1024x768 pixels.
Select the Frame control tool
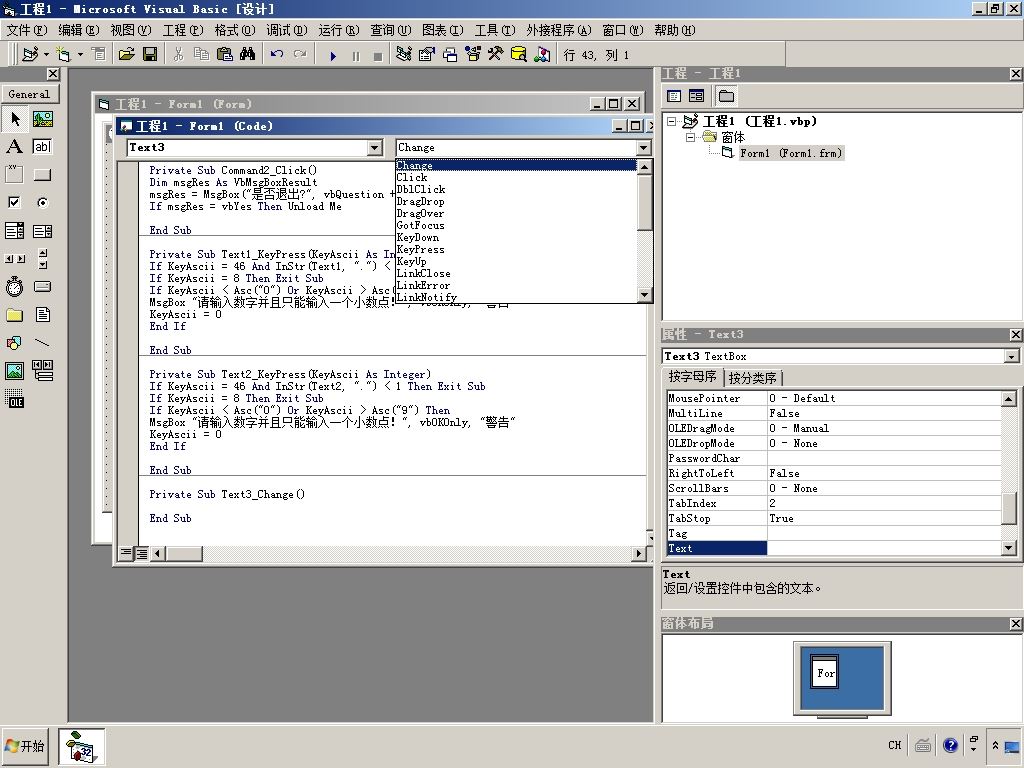pos(14,175)
